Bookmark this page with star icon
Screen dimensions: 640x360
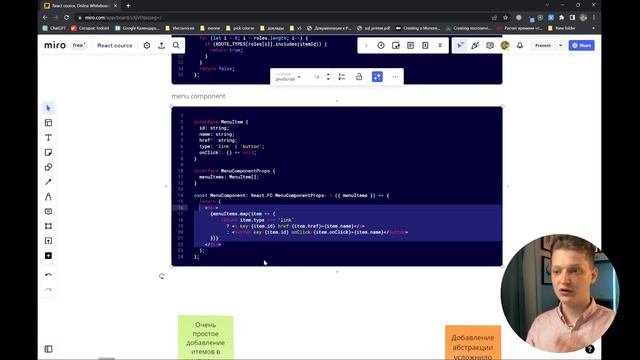click(x=505, y=18)
